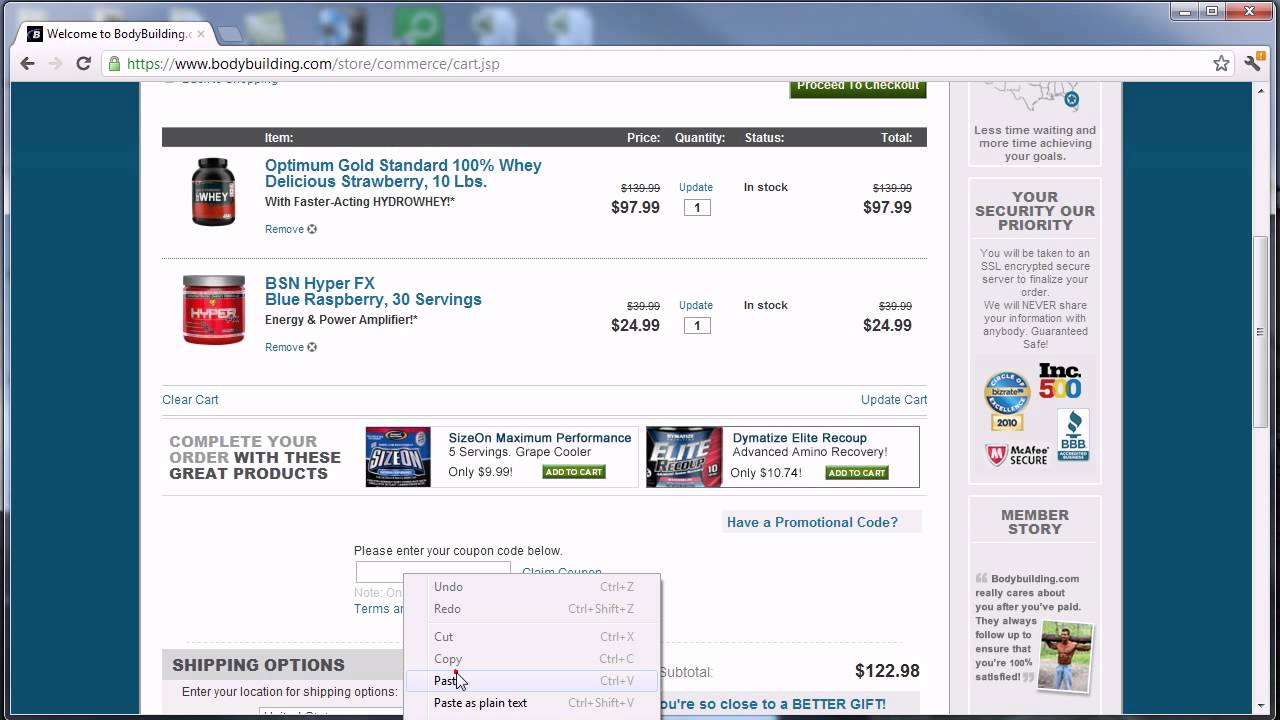Click Clear Cart link
Image resolution: width=1280 pixels, height=720 pixels.
click(x=190, y=399)
